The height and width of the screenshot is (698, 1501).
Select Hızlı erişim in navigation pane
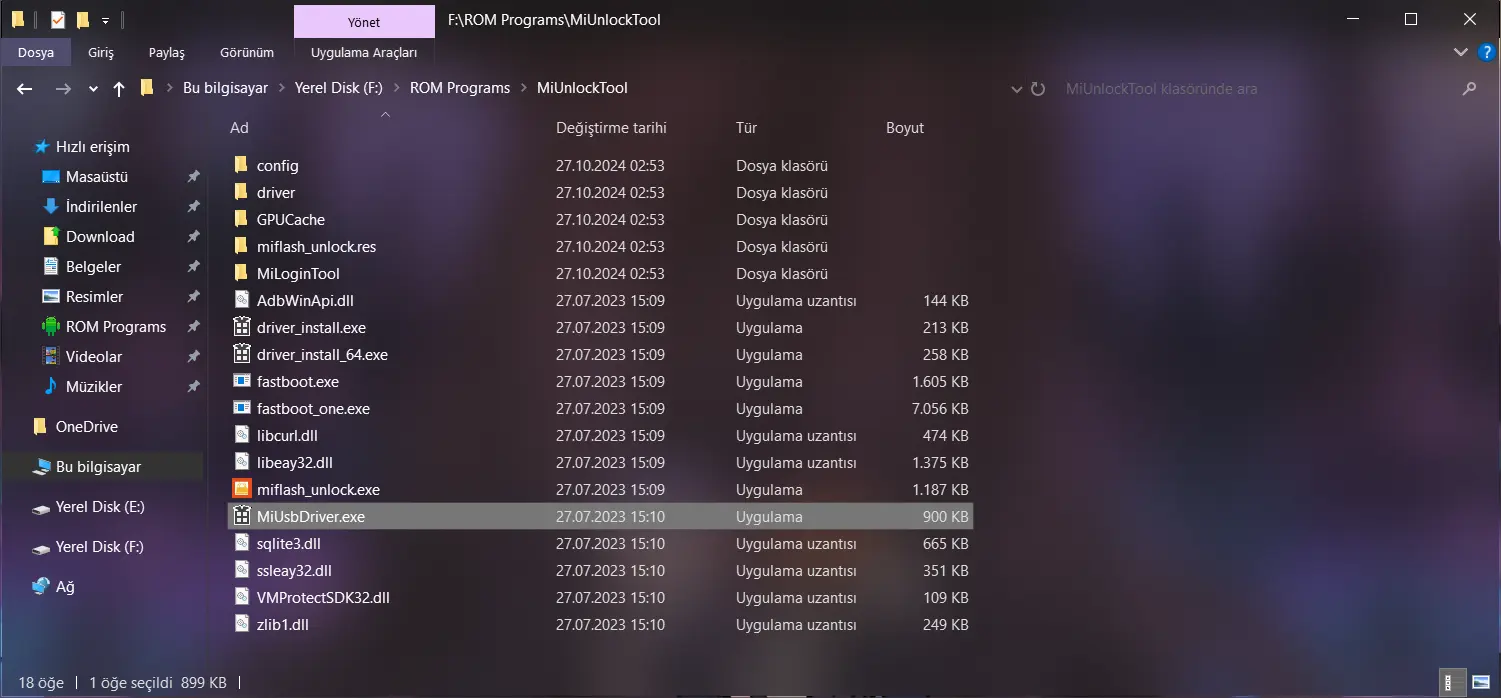pos(92,146)
